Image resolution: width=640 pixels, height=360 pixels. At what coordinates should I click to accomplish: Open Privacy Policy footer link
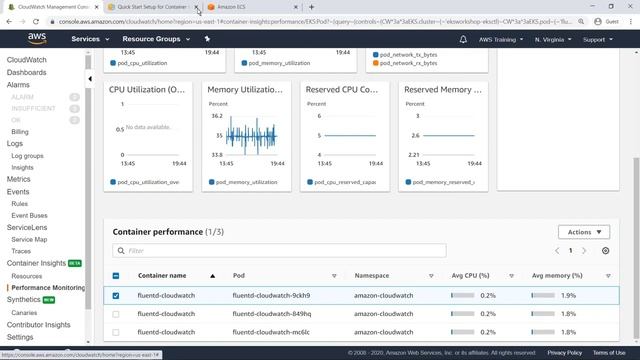click(x=564, y=353)
